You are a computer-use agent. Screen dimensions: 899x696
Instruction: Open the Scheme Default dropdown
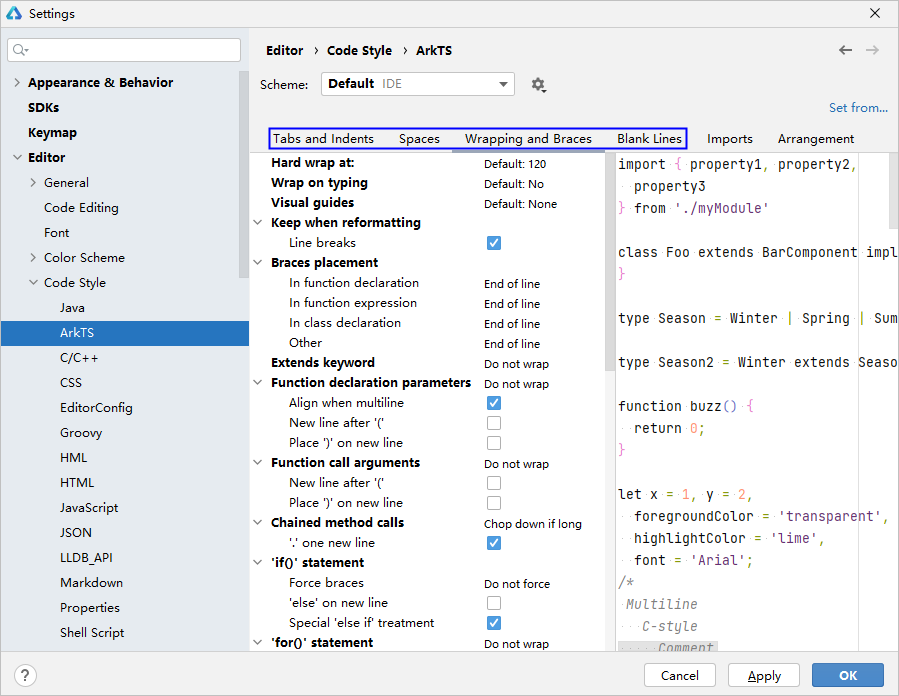click(x=417, y=84)
